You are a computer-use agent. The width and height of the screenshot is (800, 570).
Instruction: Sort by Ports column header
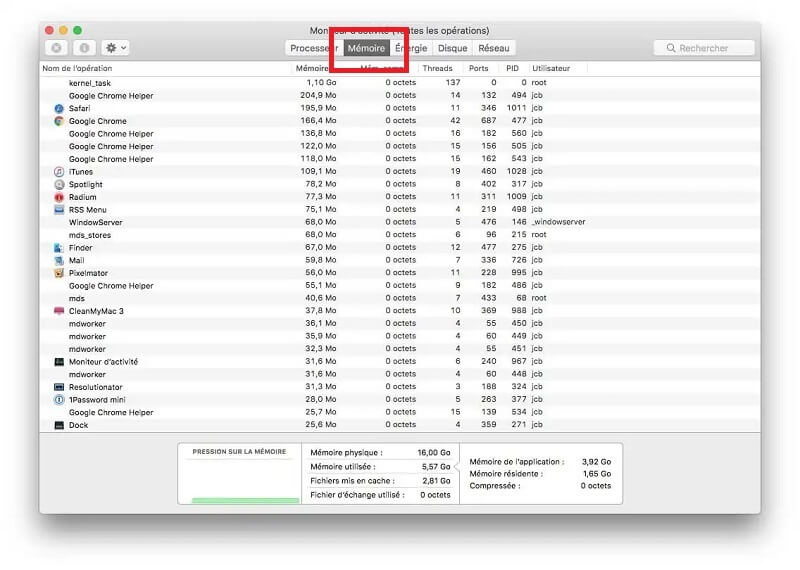point(479,68)
